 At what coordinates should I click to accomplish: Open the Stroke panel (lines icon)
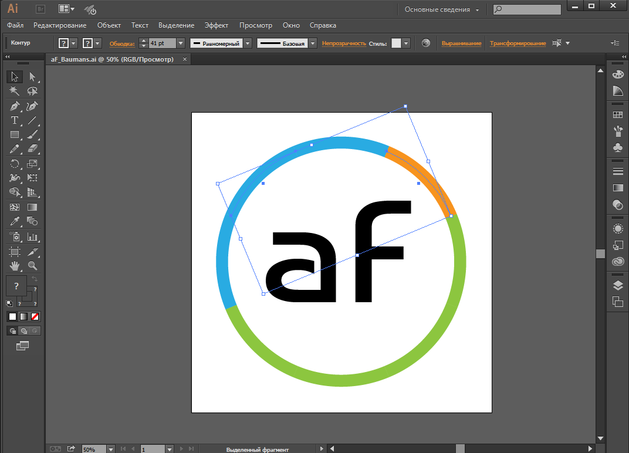618,172
